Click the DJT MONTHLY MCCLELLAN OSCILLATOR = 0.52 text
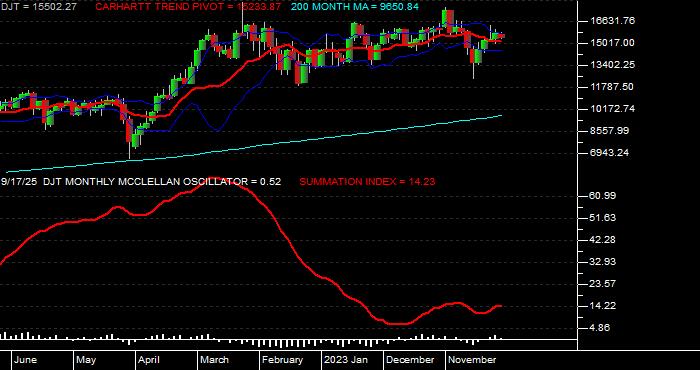The image size is (700, 370). click(162, 182)
